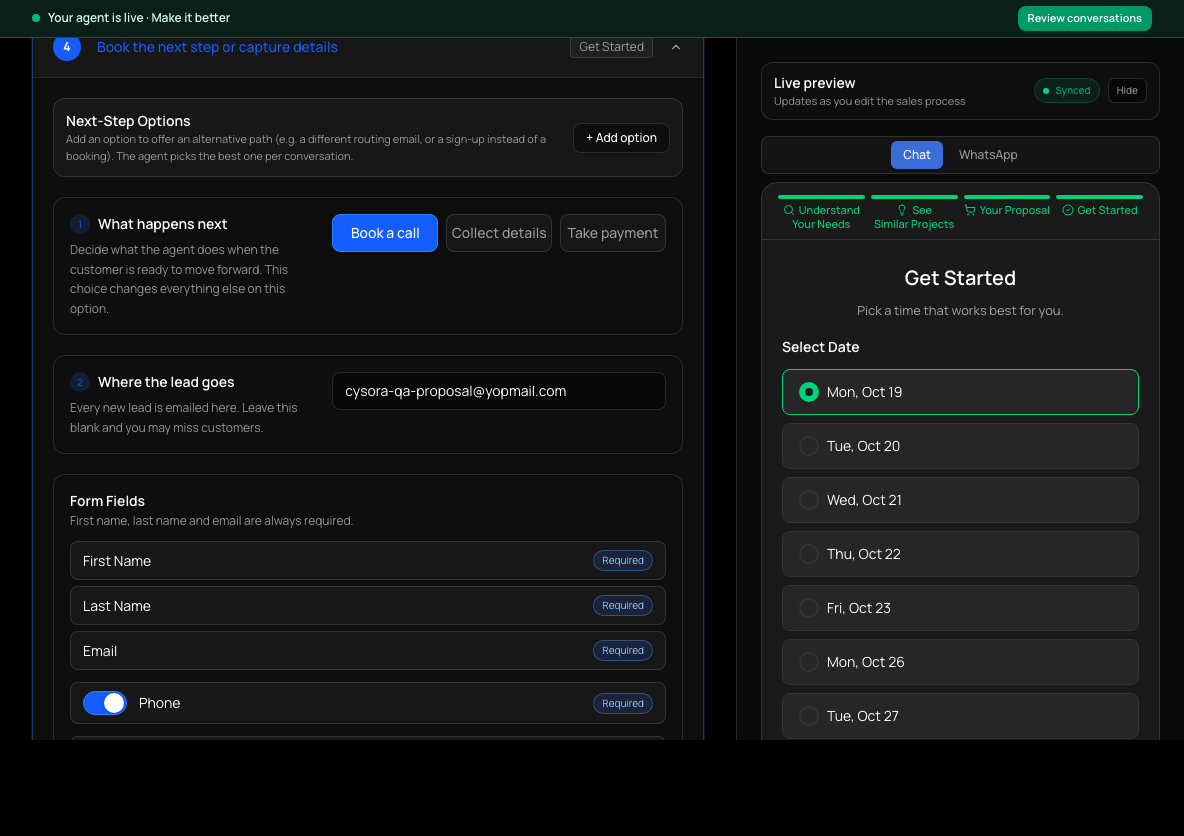Screen dimensions: 1184x836
Task: Click the lightbulb icon beside See Similar Projects
Action: [x=902, y=210]
